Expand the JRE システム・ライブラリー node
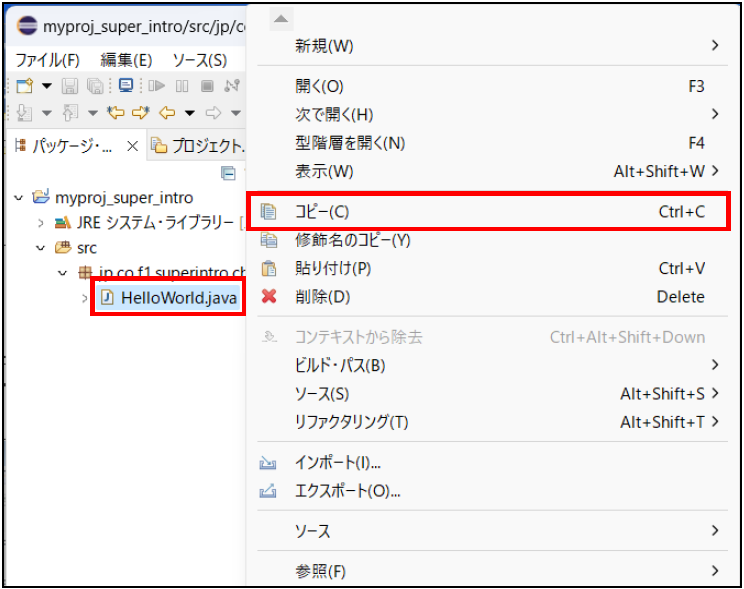 point(41,223)
